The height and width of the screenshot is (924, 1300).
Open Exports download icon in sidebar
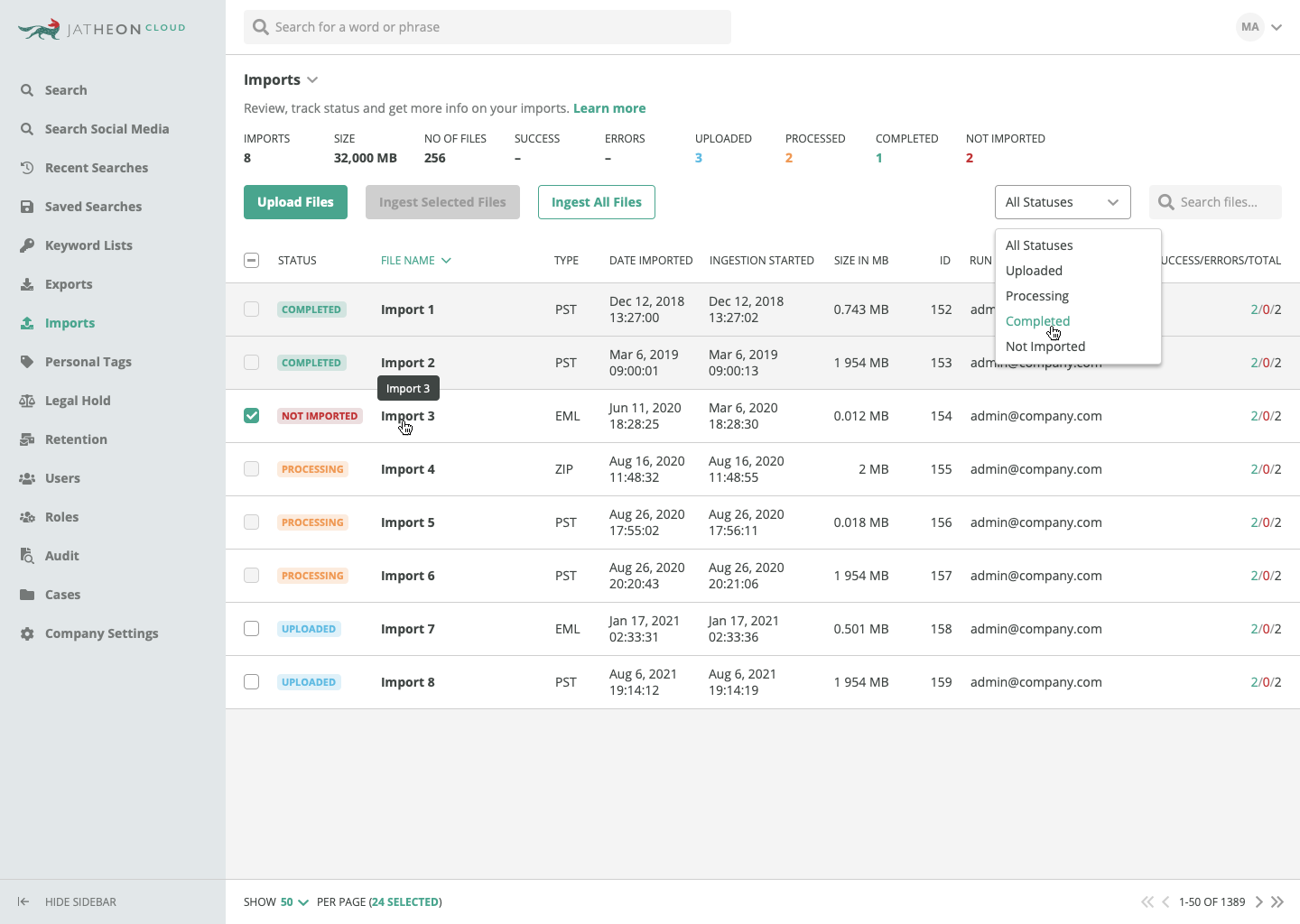click(27, 284)
